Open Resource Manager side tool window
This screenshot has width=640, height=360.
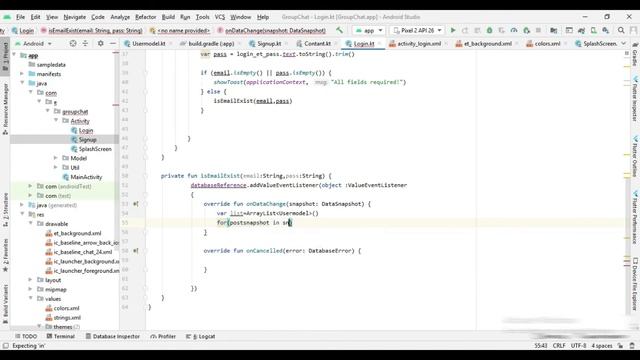tap(5, 108)
